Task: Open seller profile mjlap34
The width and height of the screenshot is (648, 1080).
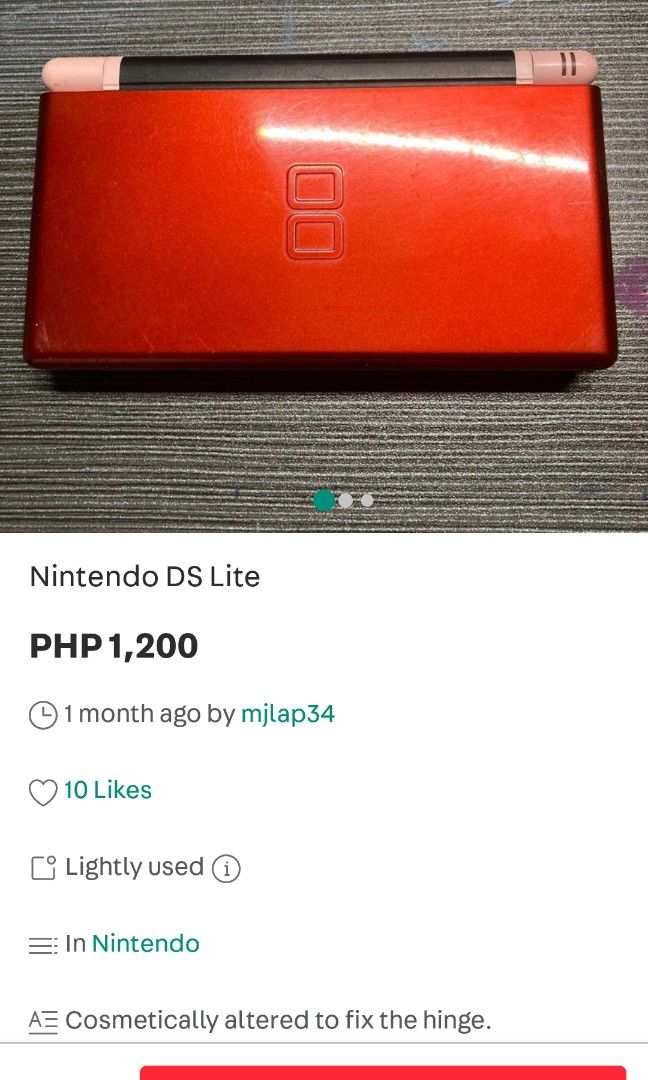Action: coord(288,714)
